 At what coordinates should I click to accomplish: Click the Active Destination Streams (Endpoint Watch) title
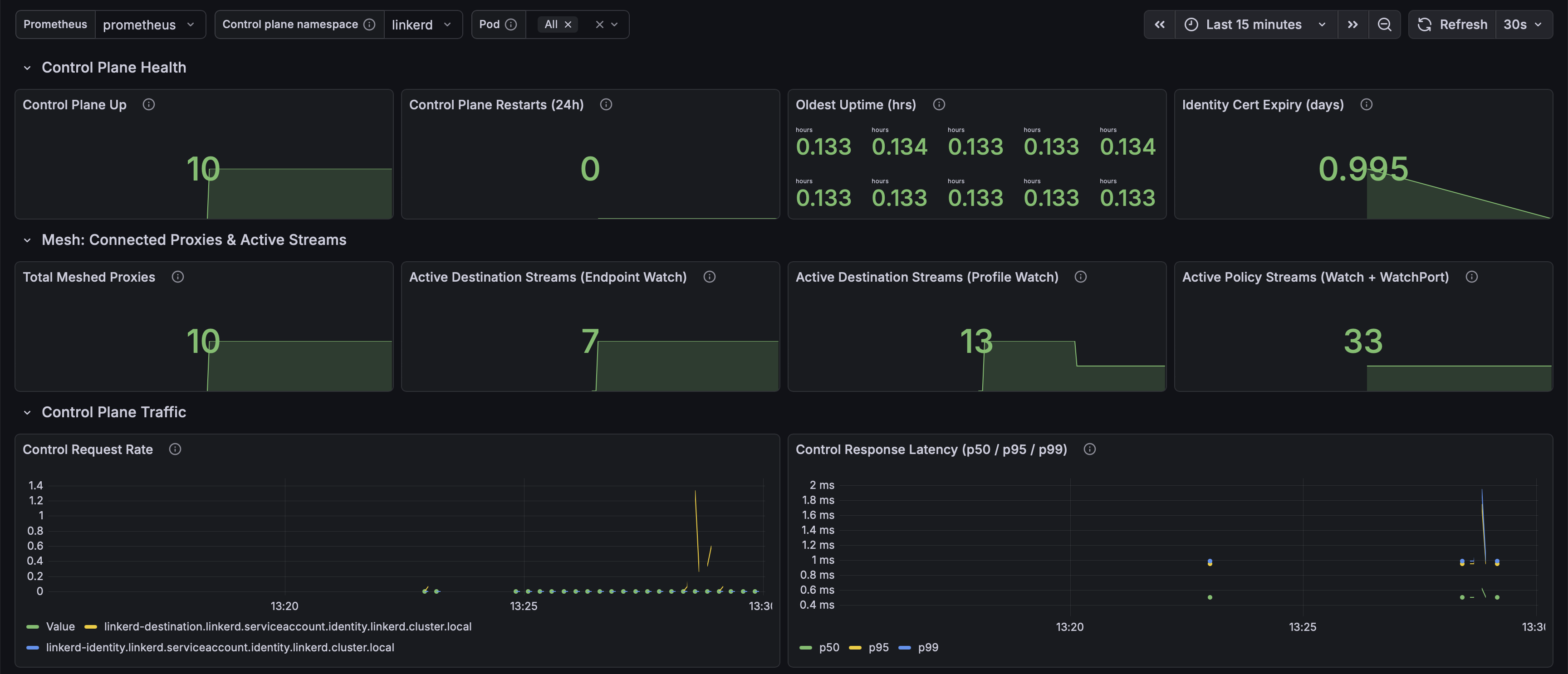[548, 277]
